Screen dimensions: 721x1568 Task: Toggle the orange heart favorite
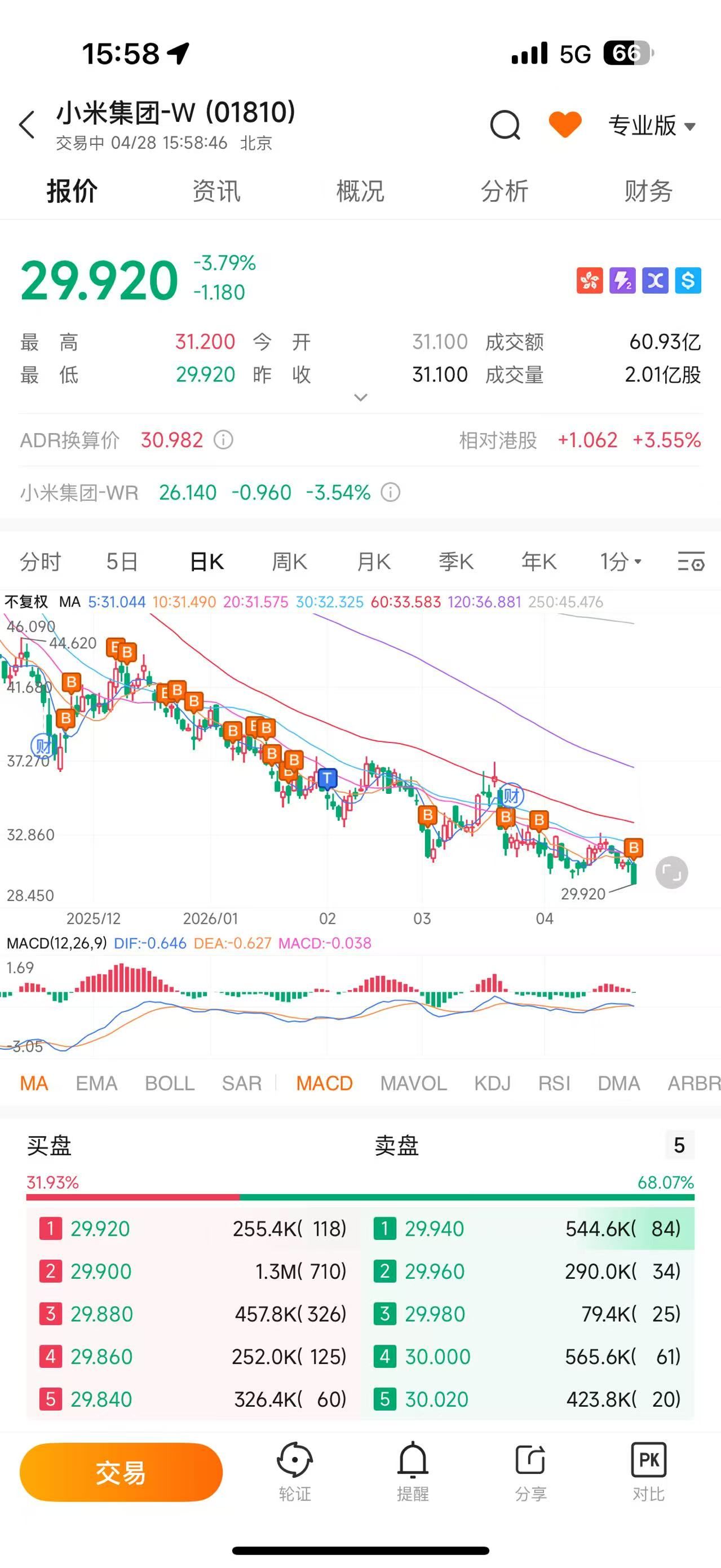coord(565,124)
